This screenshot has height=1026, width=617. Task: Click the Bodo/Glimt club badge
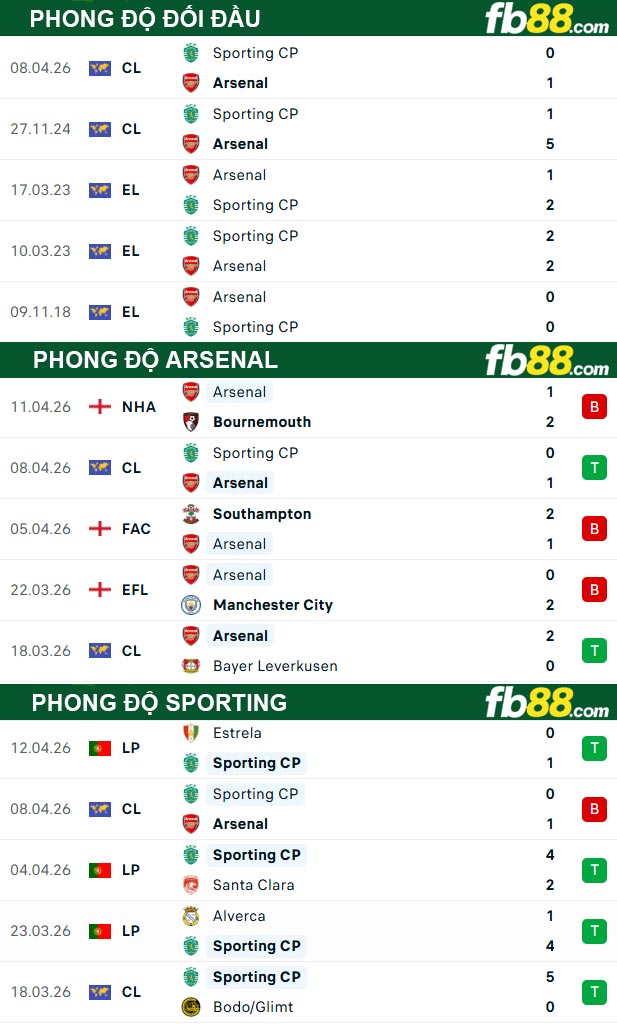coord(190,1007)
